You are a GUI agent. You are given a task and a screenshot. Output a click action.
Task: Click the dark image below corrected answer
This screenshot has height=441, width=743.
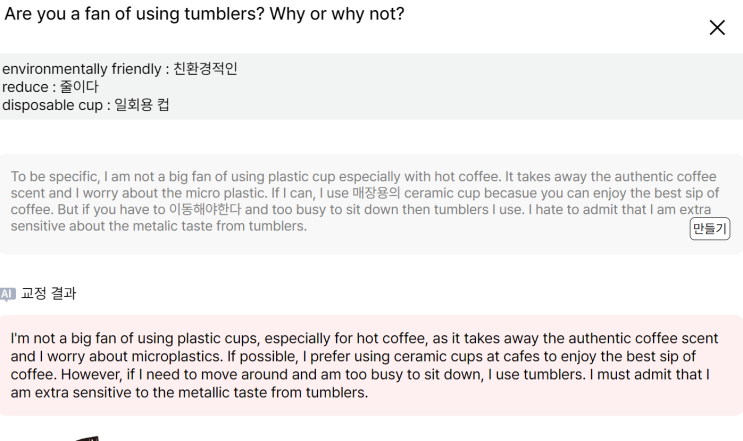[x=87, y=438]
